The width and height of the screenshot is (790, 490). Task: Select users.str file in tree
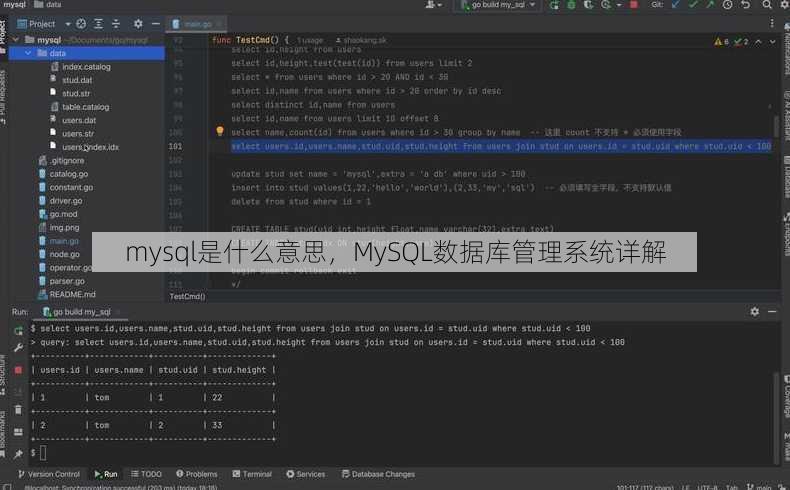pyautogui.click(x=78, y=133)
